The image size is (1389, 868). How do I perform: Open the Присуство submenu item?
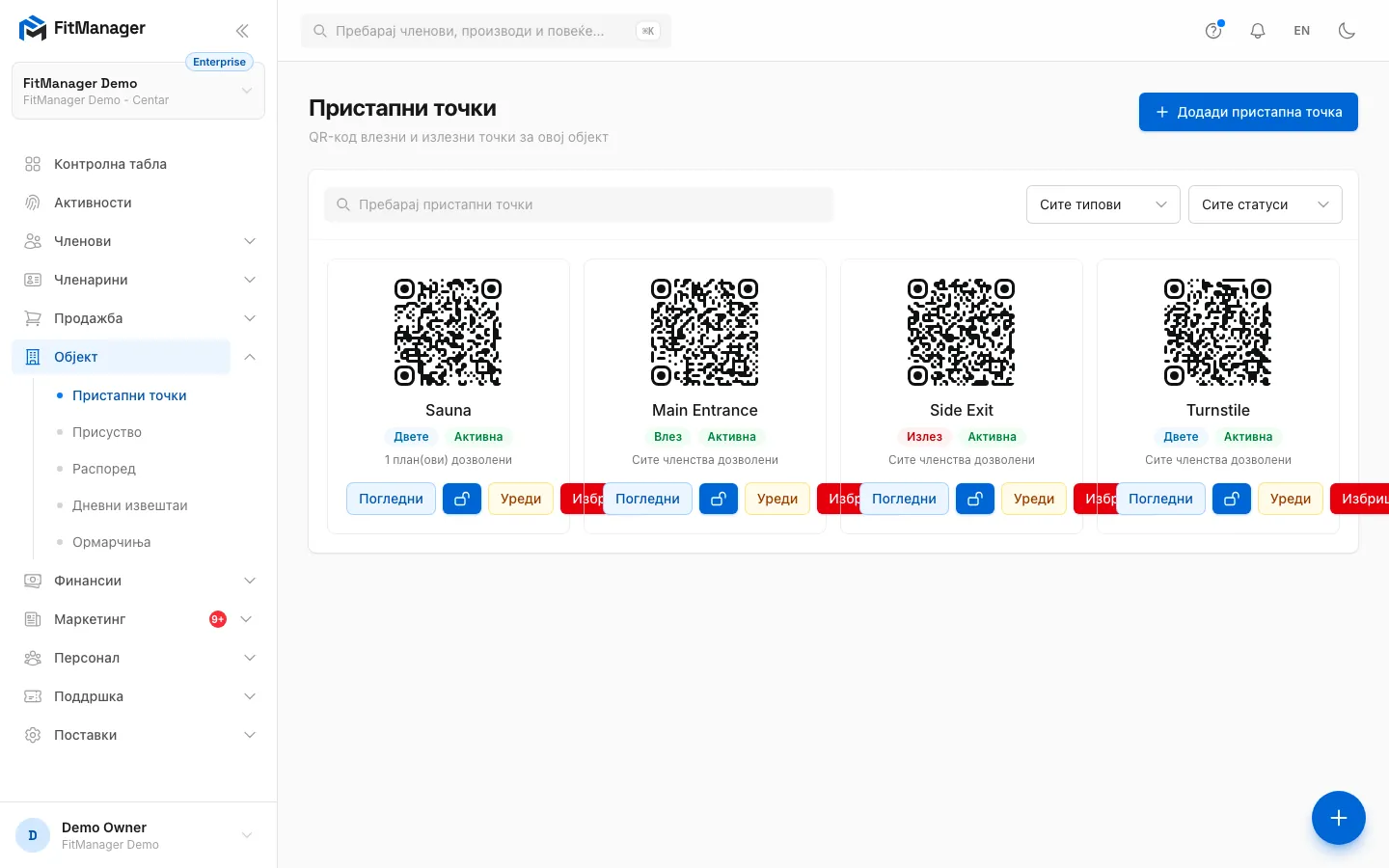click(107, 432)
